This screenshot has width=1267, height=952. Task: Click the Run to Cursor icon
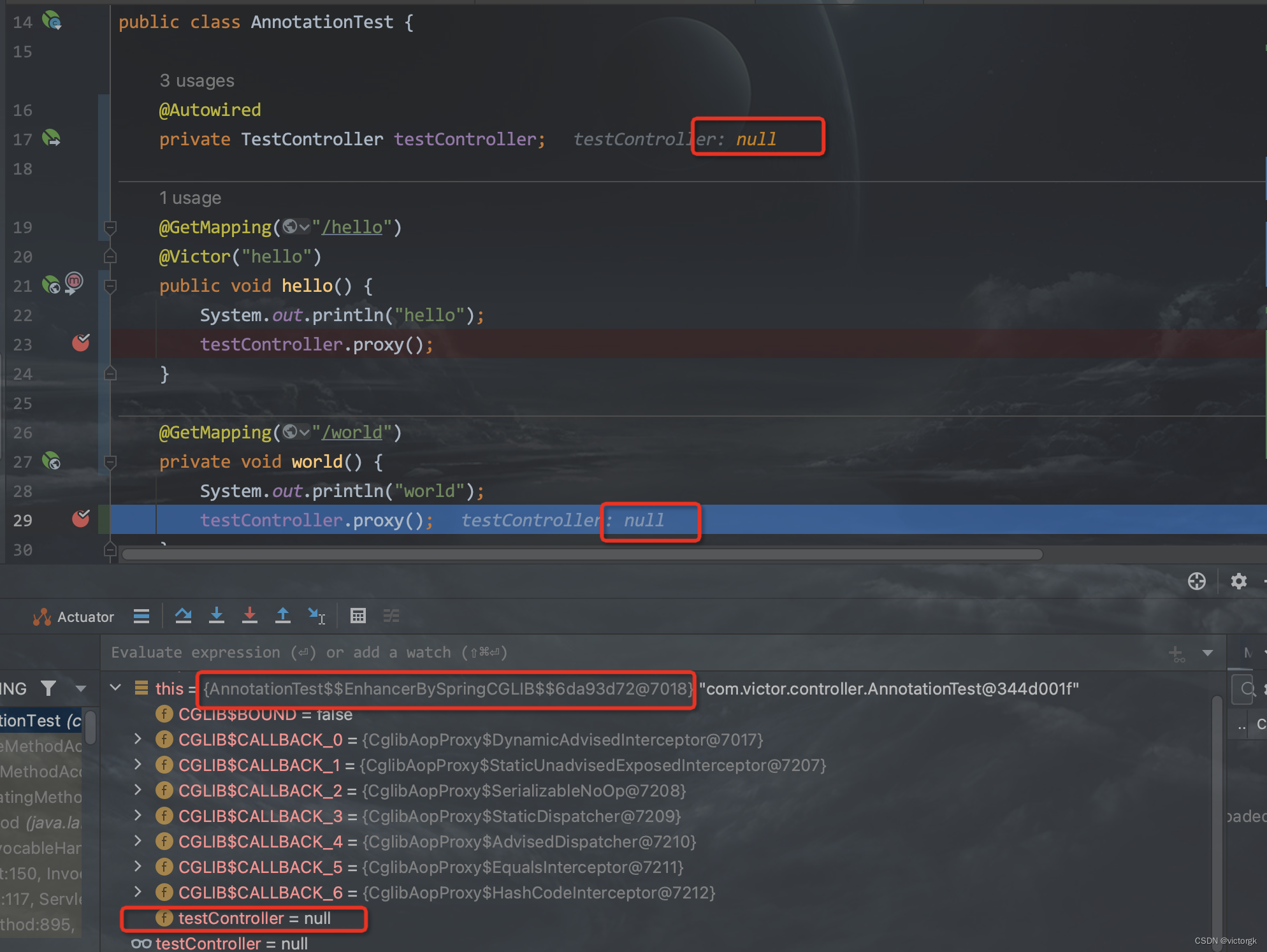tap(317, 616)
